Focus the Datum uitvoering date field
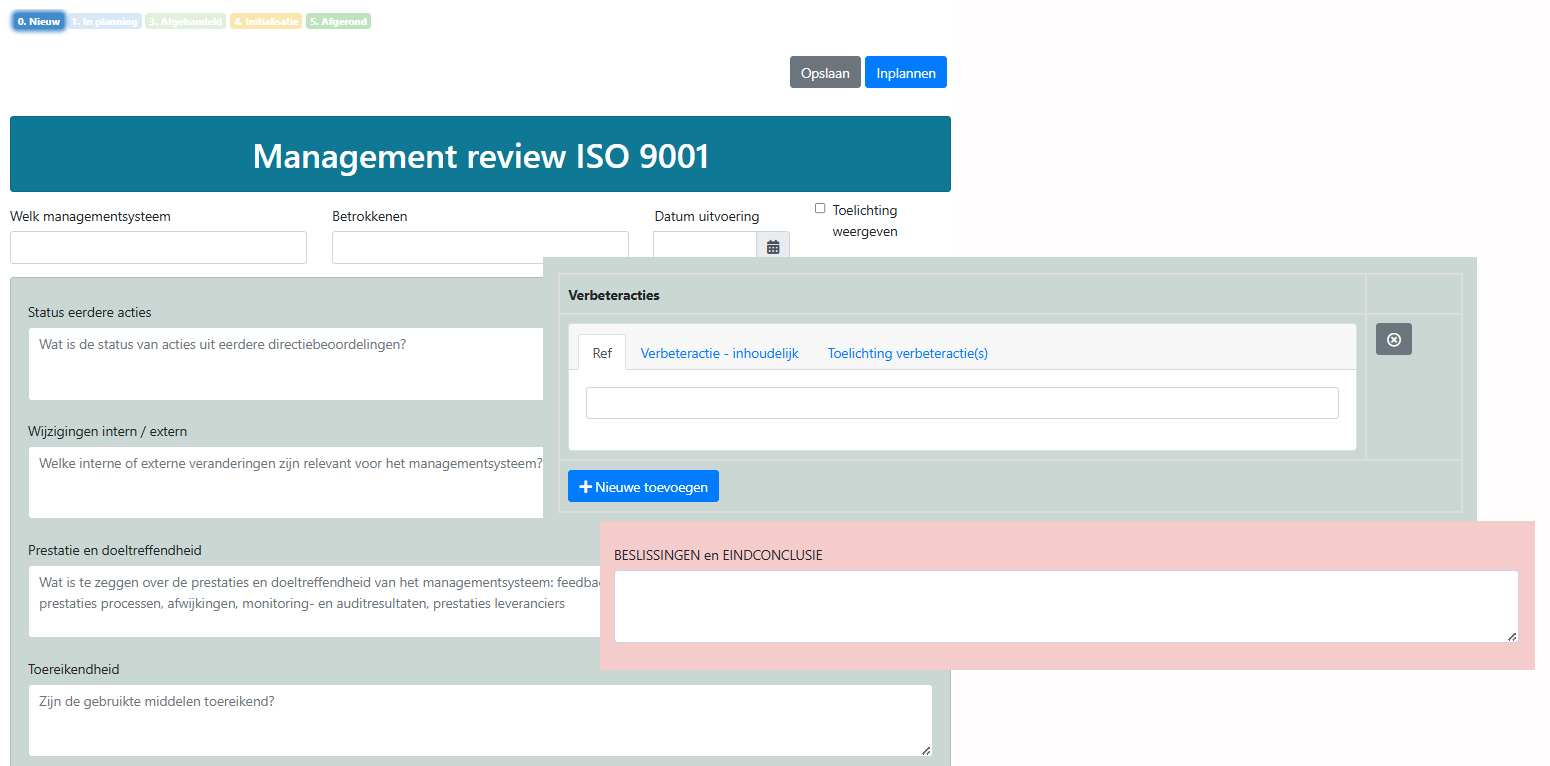This screenshot has height=766, width=1550. (704, 246)
